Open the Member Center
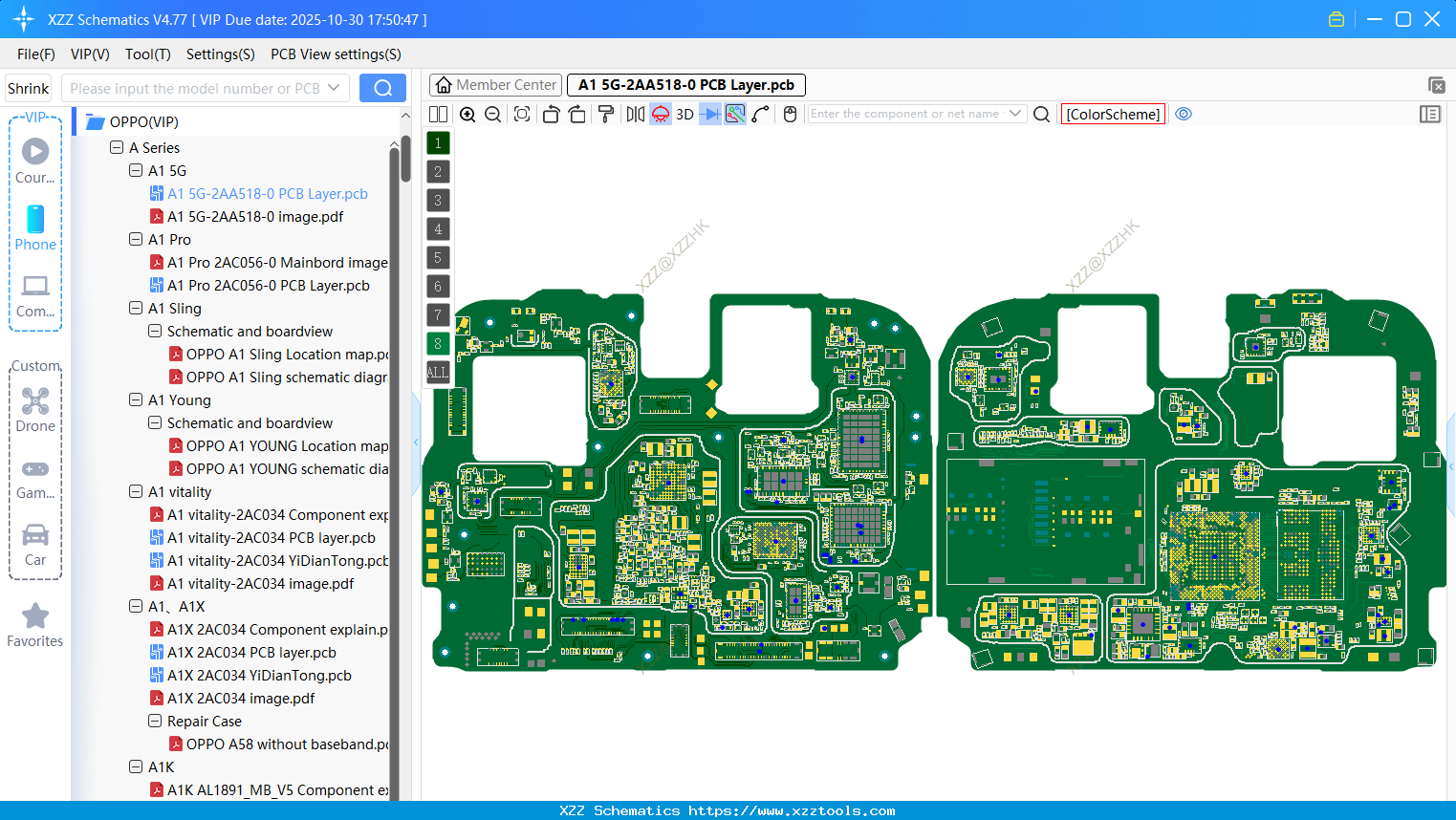The image size is (1456, 820). click(495, 84)
